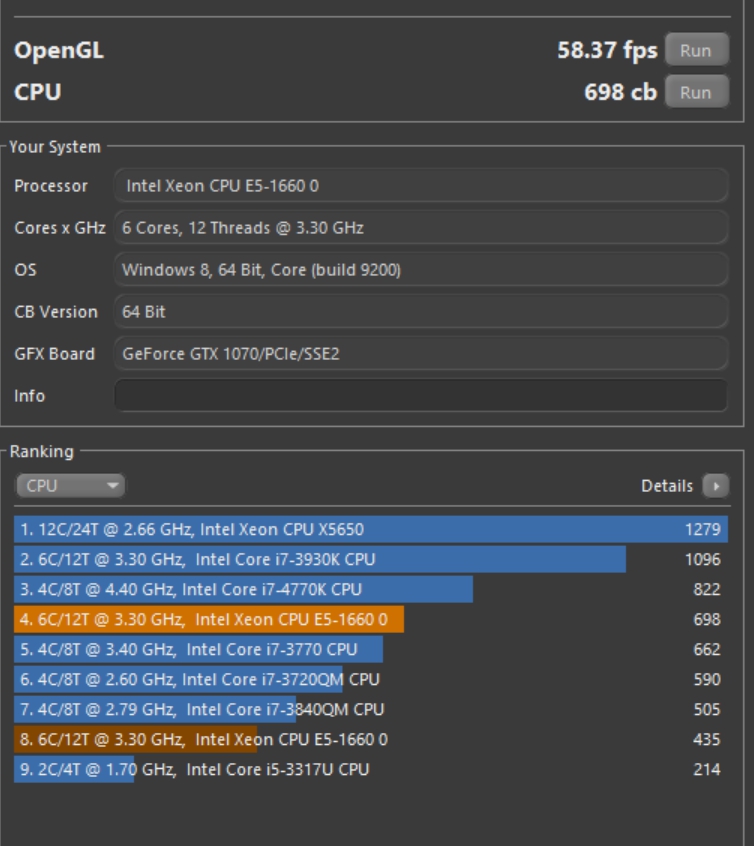
Task: Click the Details label in Ranking
Action: (667, 486)
